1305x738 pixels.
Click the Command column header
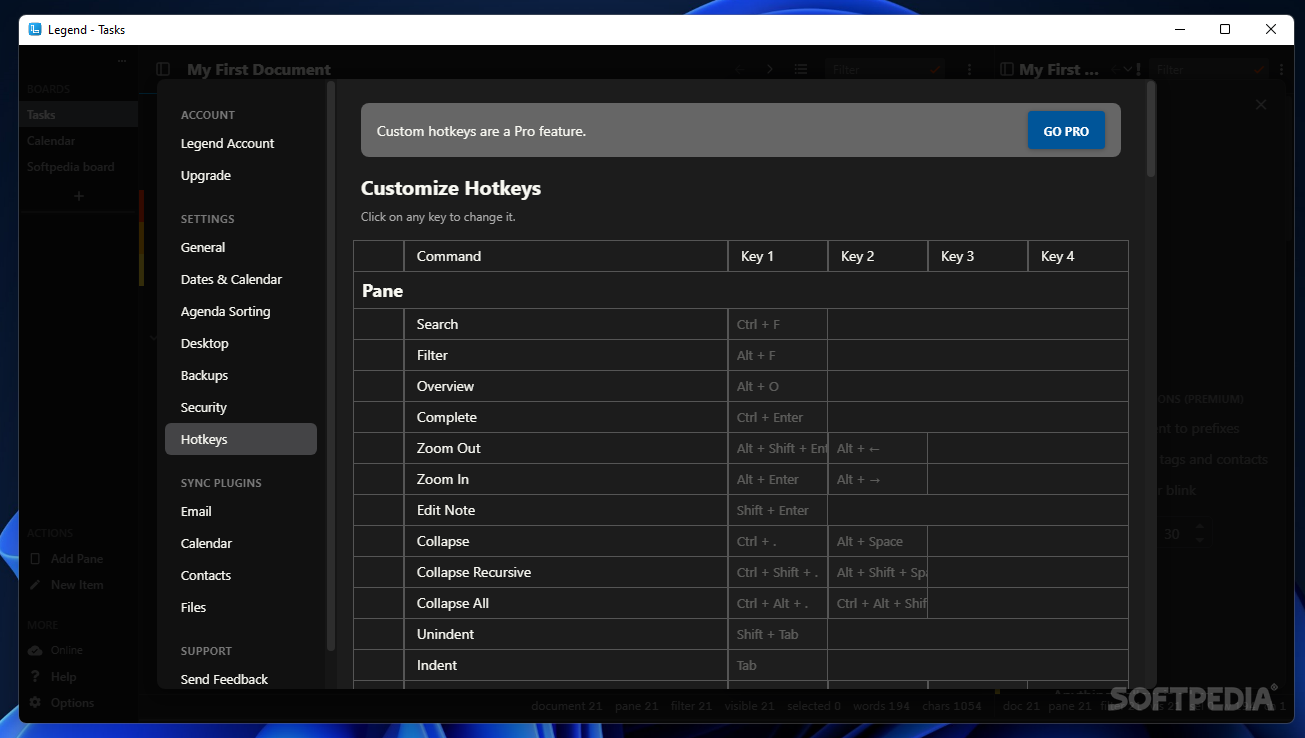[566, 256]
